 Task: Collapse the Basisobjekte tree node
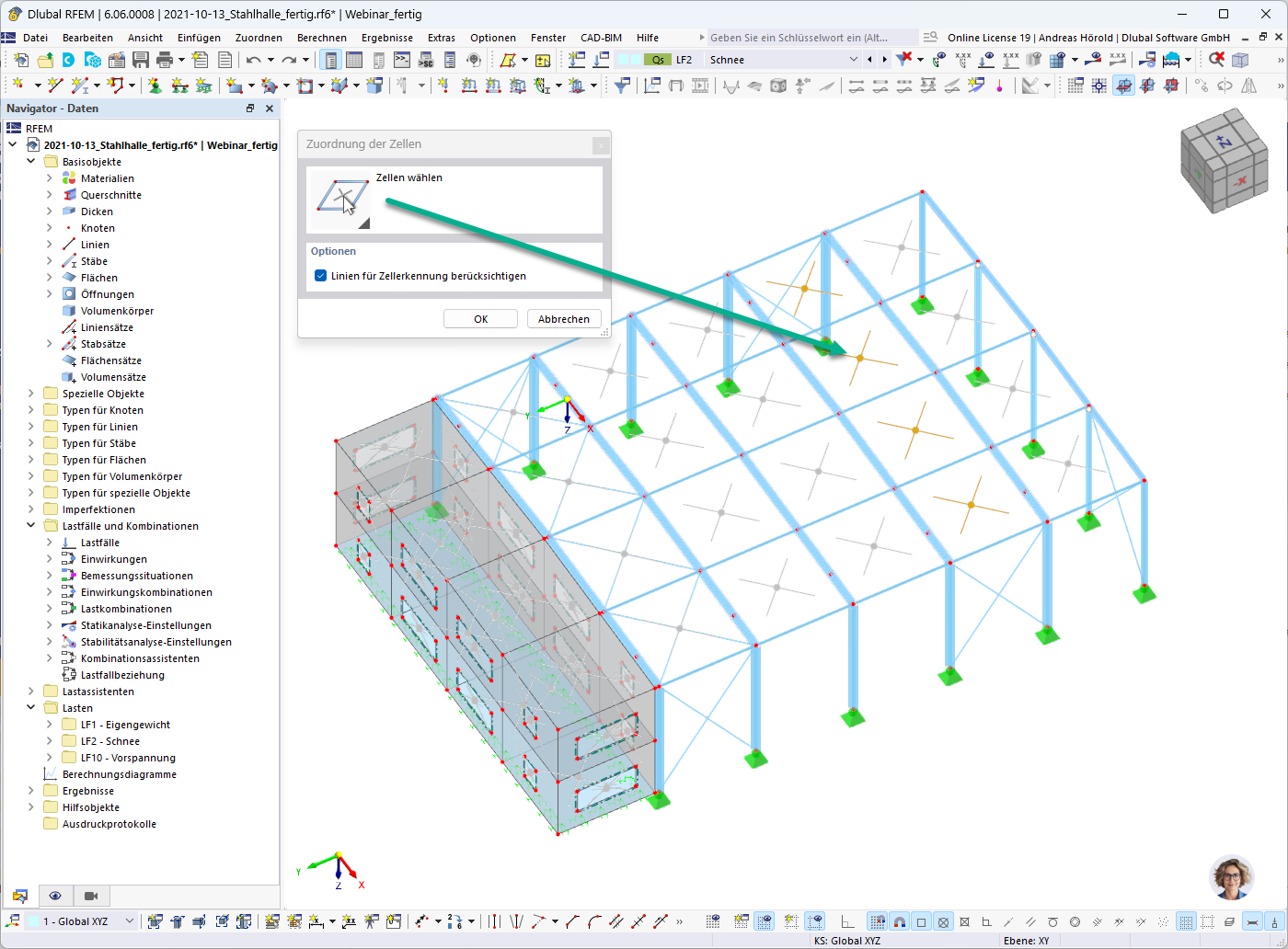[30, 162]
